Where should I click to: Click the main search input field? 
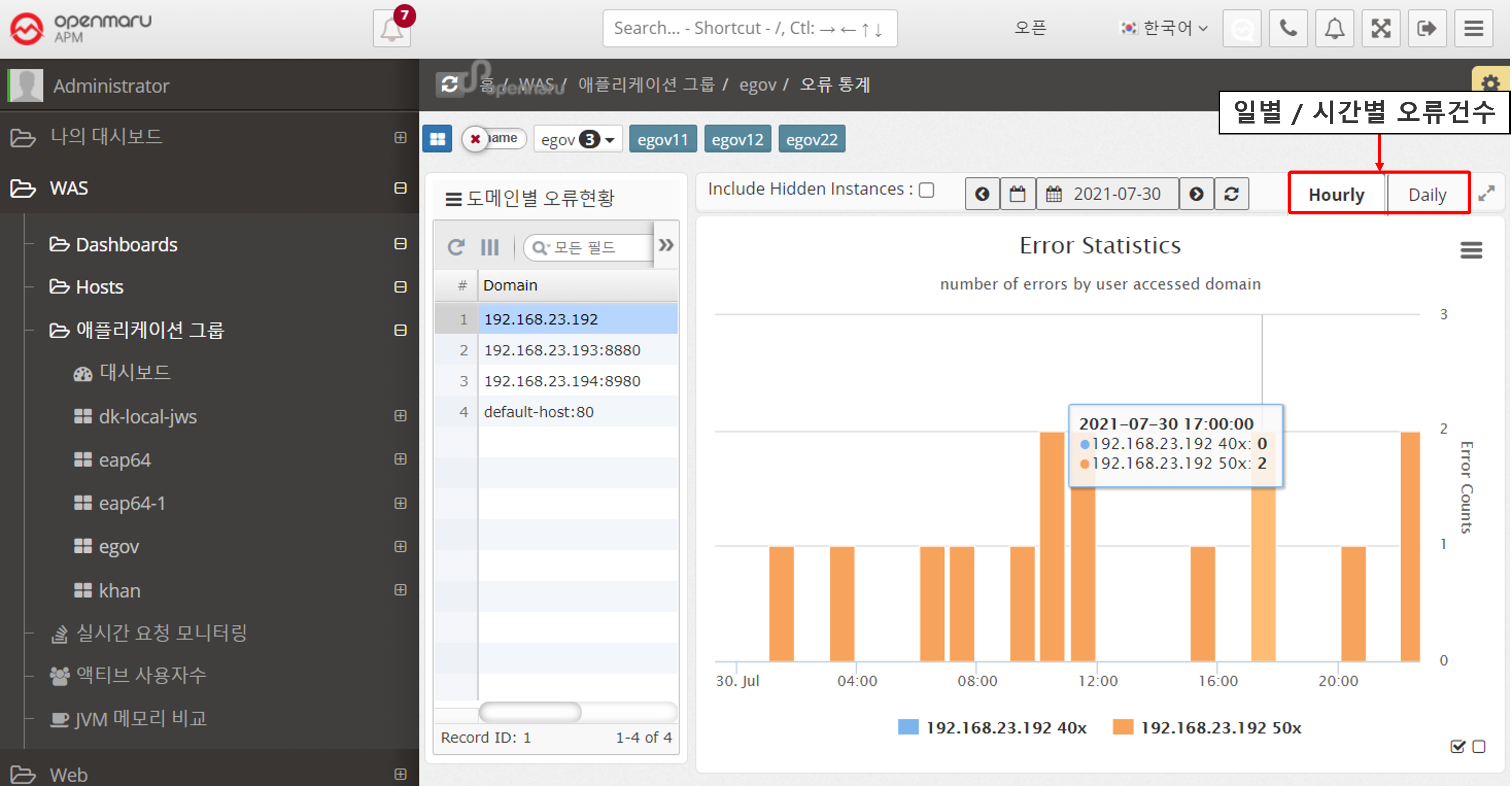(749, 28)
